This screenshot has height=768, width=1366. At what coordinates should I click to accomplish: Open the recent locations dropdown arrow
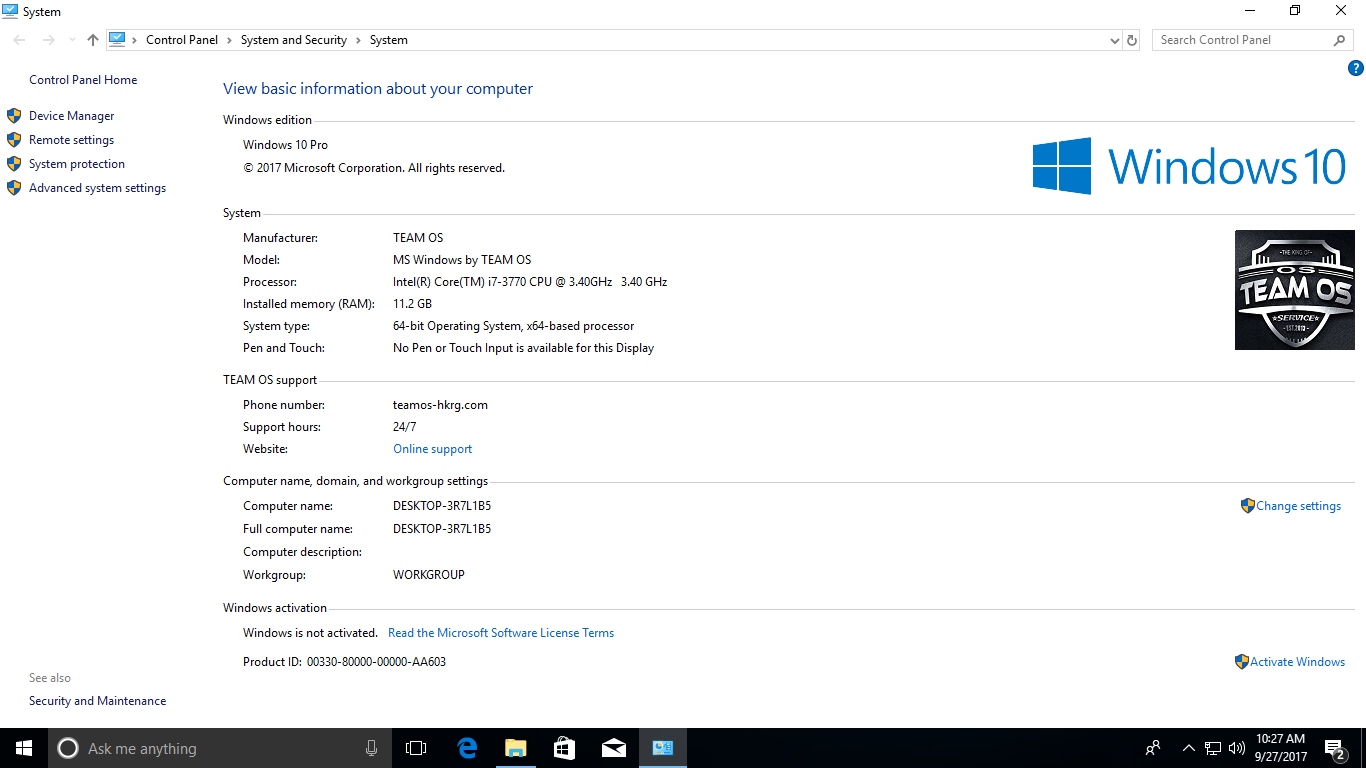click(72, 40)
